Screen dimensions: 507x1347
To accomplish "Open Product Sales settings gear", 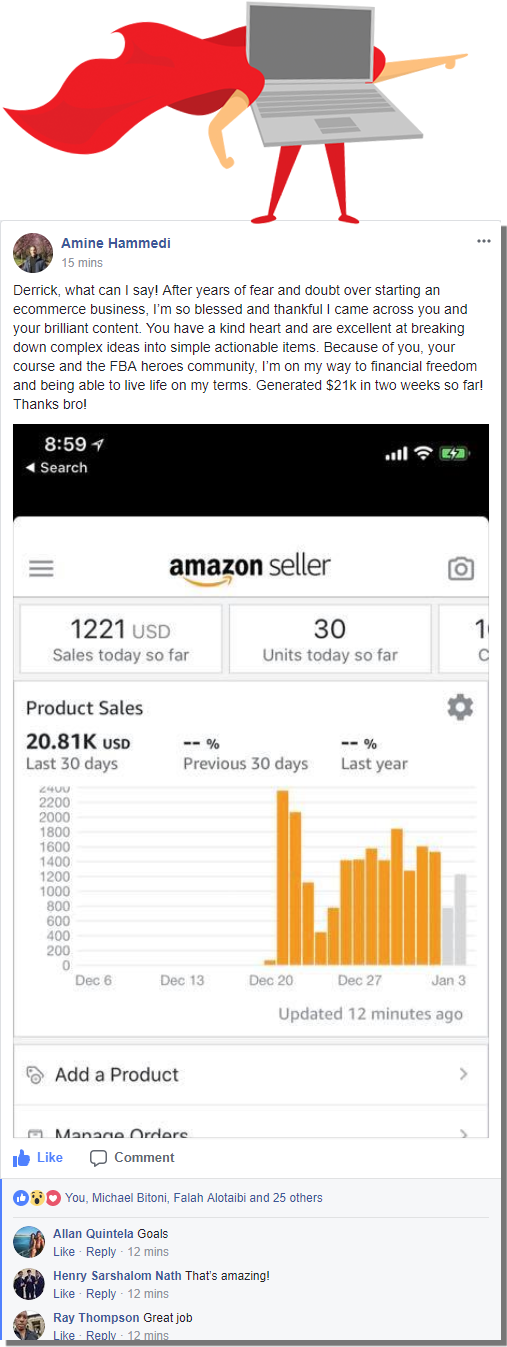I will coord(460,708).
